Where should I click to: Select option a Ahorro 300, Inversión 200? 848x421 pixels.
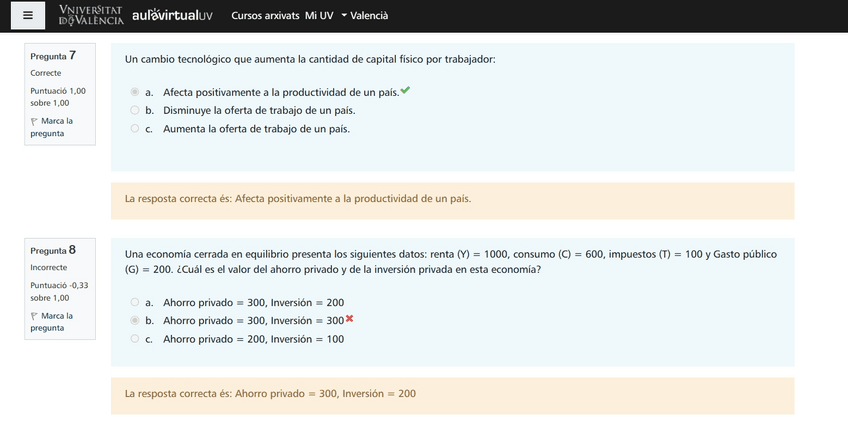tap(135, 302)
